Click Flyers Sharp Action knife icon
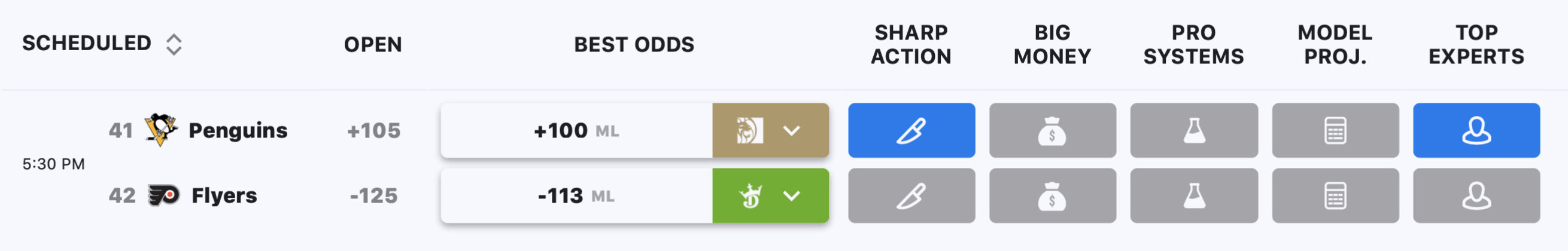 [911, 195]
